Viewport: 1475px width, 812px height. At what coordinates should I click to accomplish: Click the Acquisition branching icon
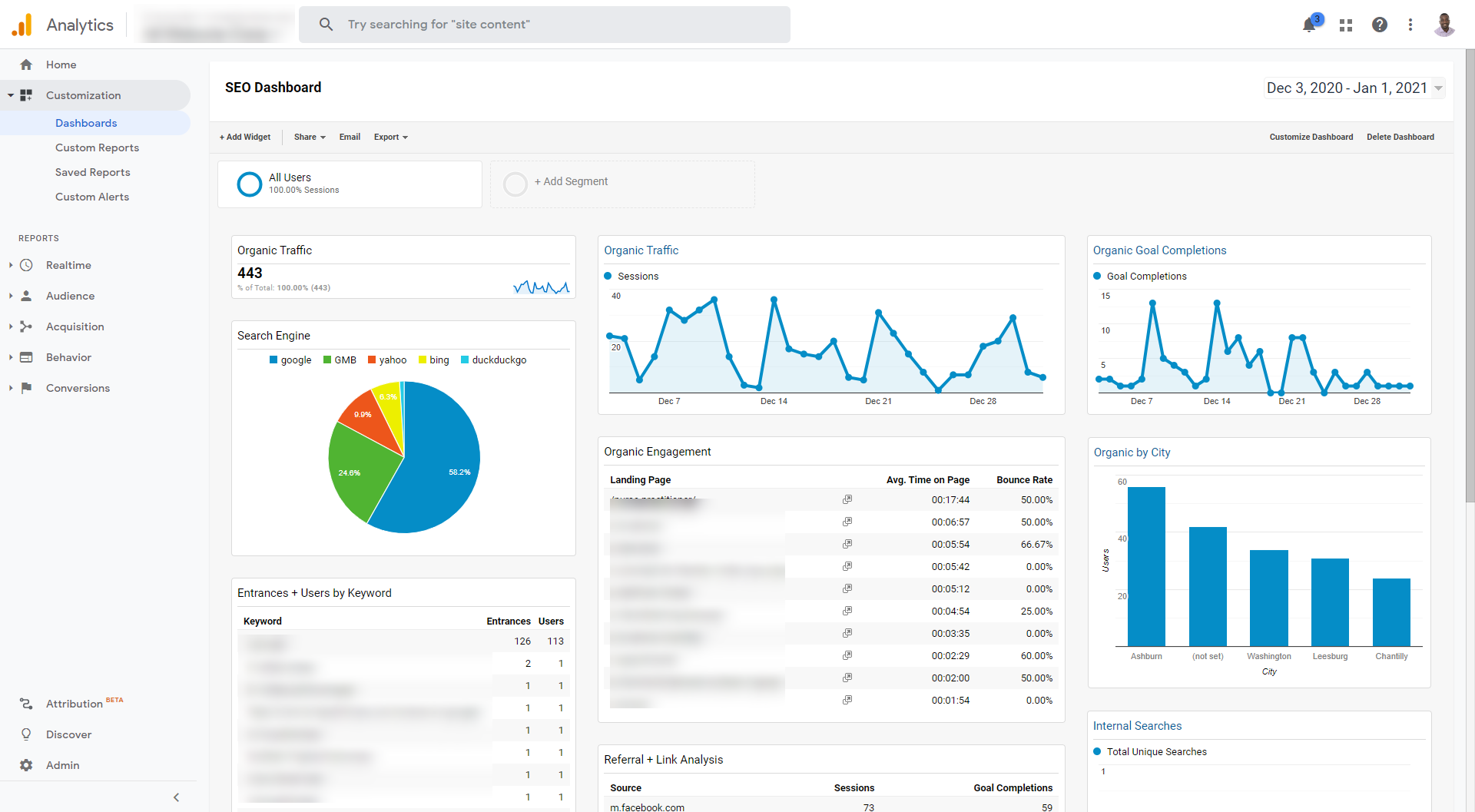coord(26,326)
